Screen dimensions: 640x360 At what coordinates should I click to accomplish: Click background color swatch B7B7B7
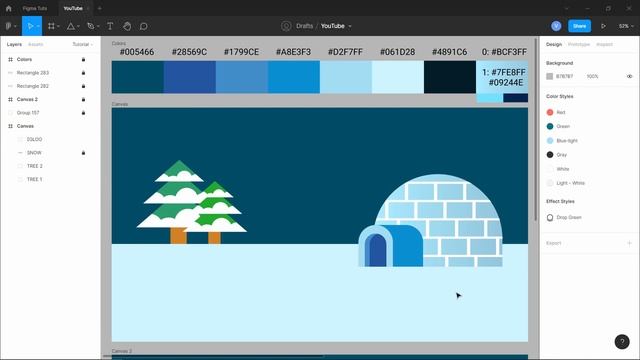[x=550, y=76]
